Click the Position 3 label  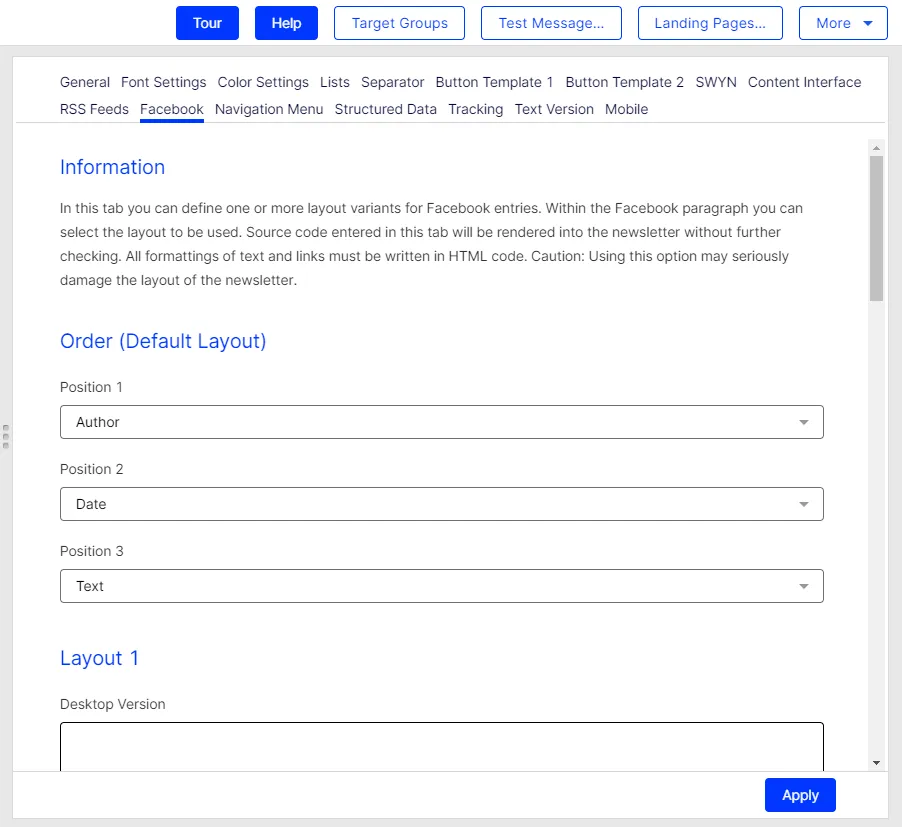[x=91, y=551]
